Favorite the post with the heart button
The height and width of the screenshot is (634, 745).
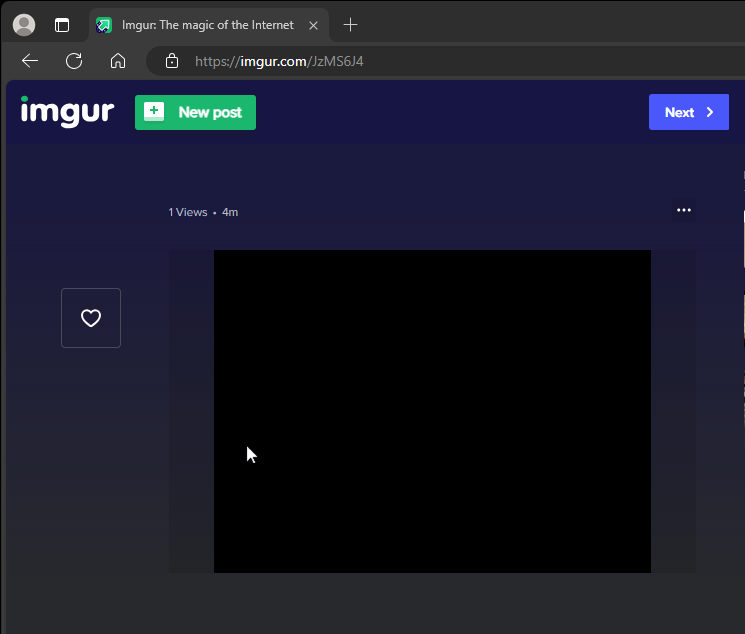coord(91,318)
